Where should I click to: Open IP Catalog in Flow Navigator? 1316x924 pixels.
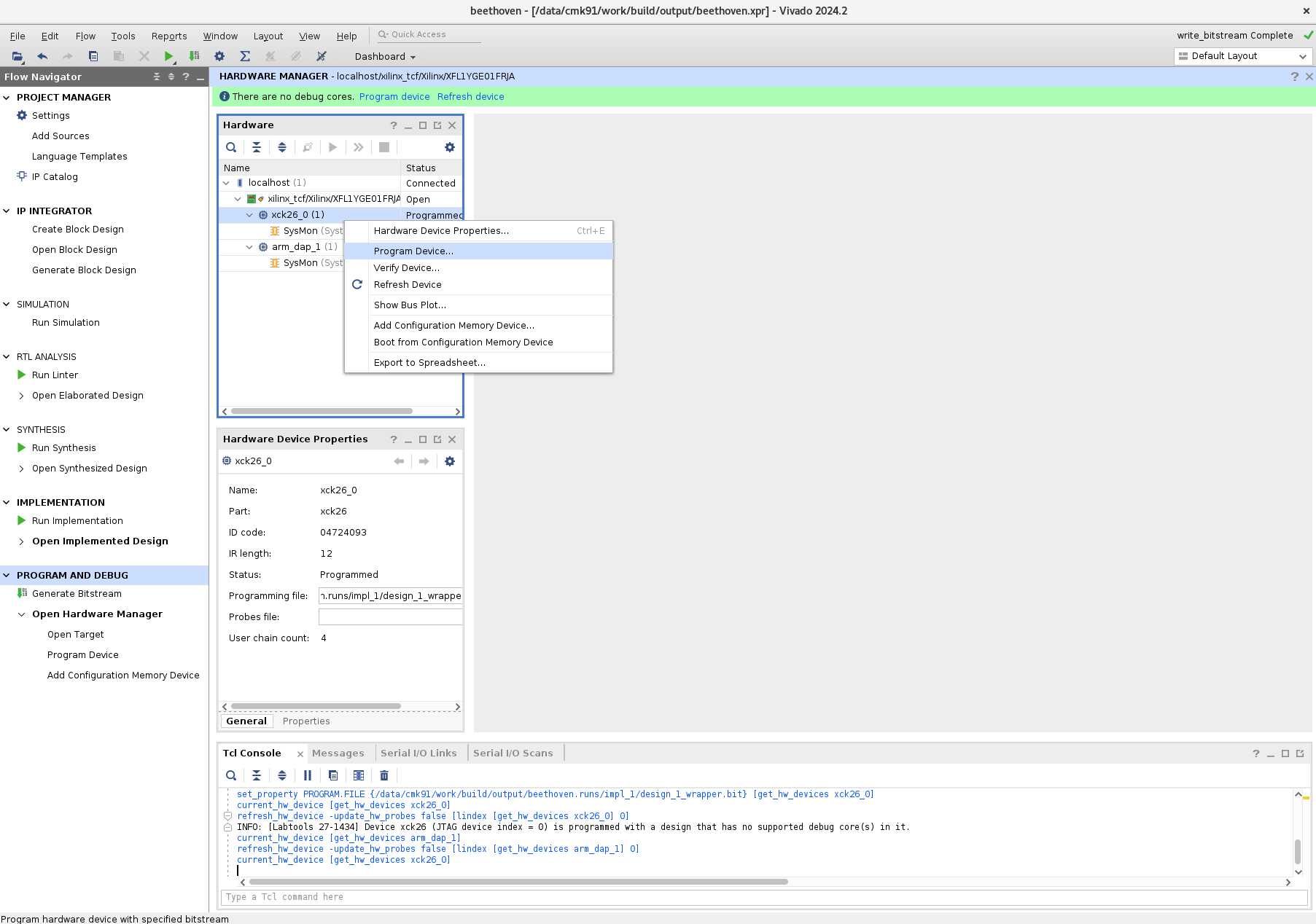(x=55, y=176)
